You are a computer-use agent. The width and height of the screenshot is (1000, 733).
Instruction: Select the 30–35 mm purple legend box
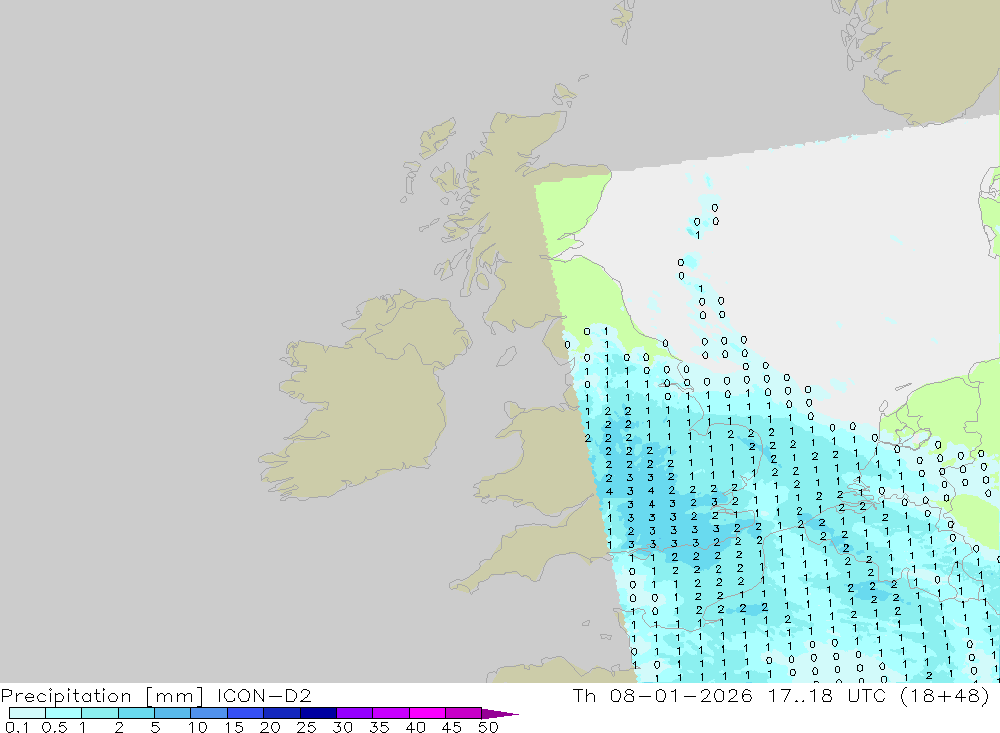point(354,713)
